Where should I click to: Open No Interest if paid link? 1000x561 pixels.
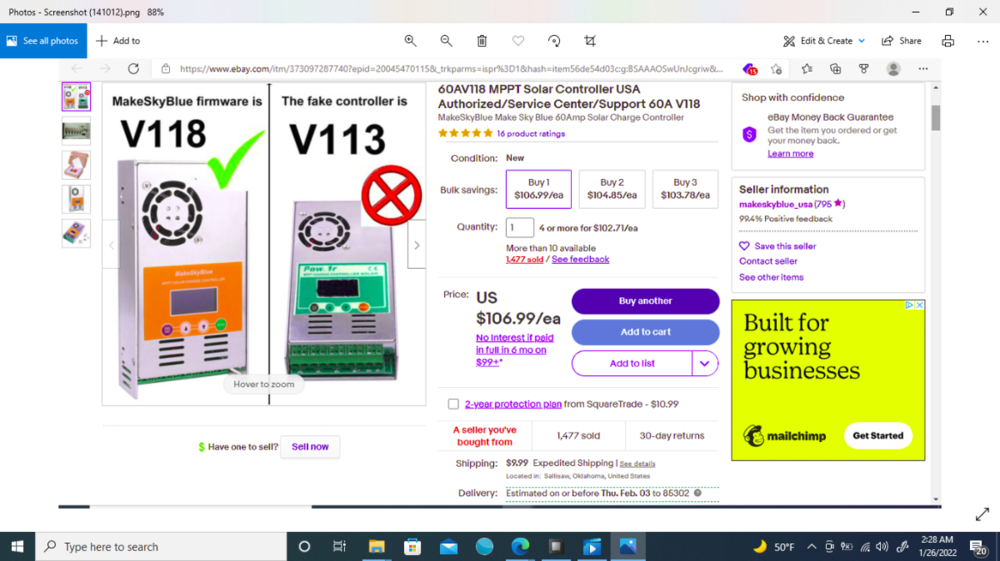[515, 350]
